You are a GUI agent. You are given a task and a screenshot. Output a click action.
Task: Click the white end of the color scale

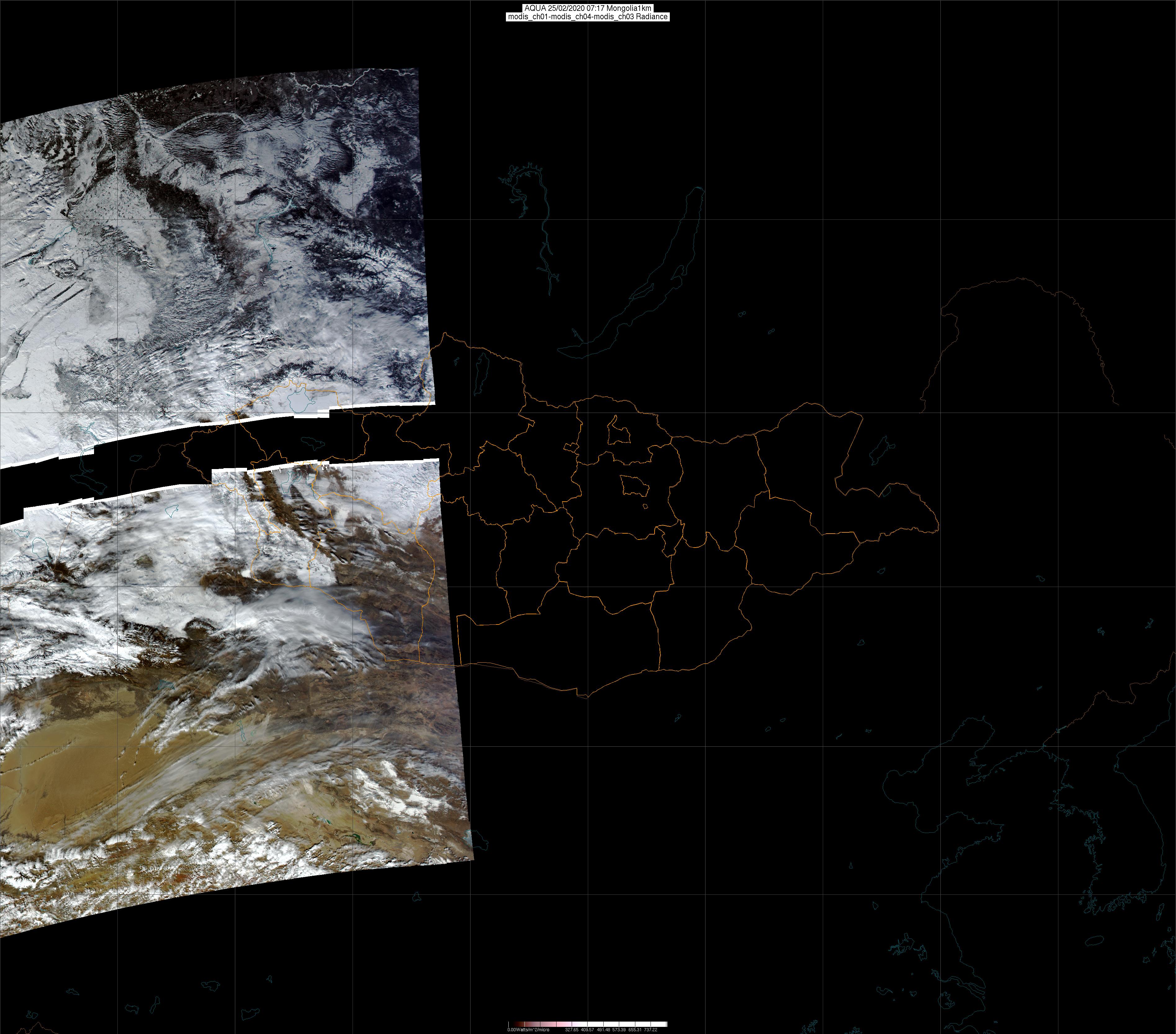click(662, 1024)
